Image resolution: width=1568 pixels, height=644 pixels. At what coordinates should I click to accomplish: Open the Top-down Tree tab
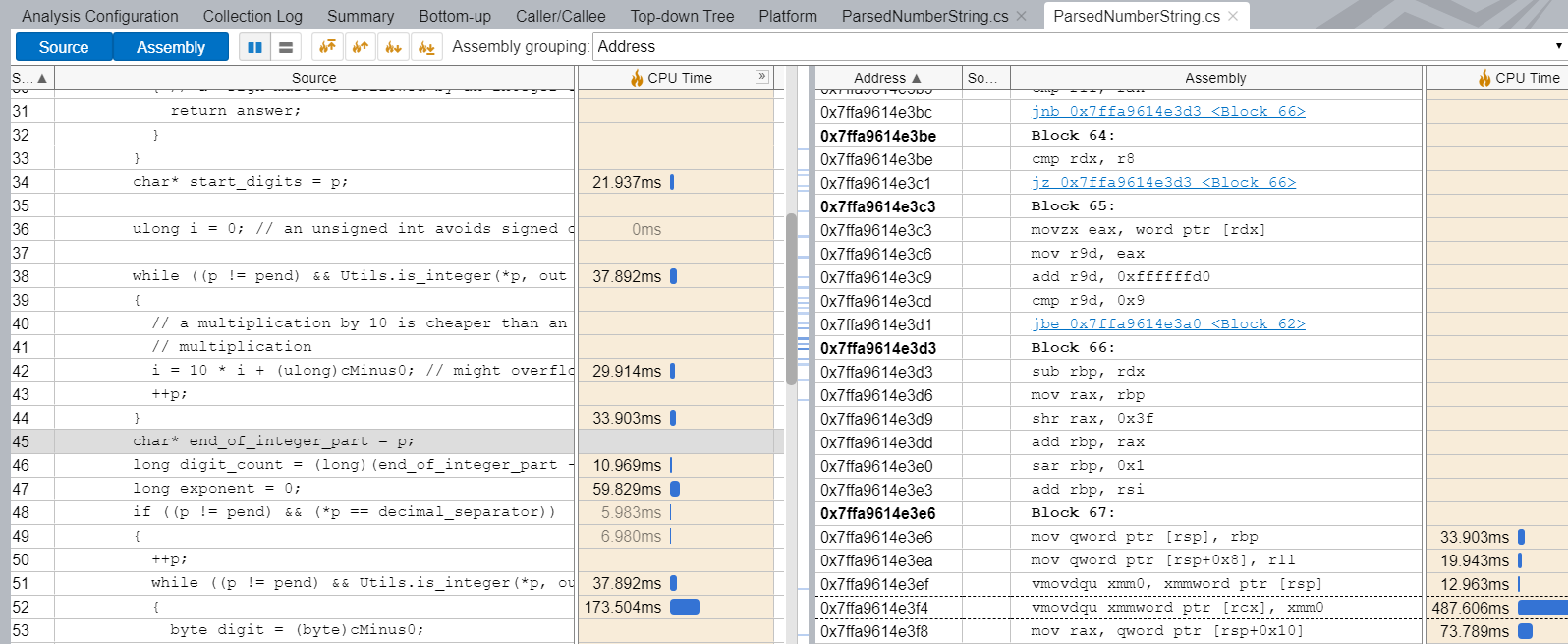point(682,16)
